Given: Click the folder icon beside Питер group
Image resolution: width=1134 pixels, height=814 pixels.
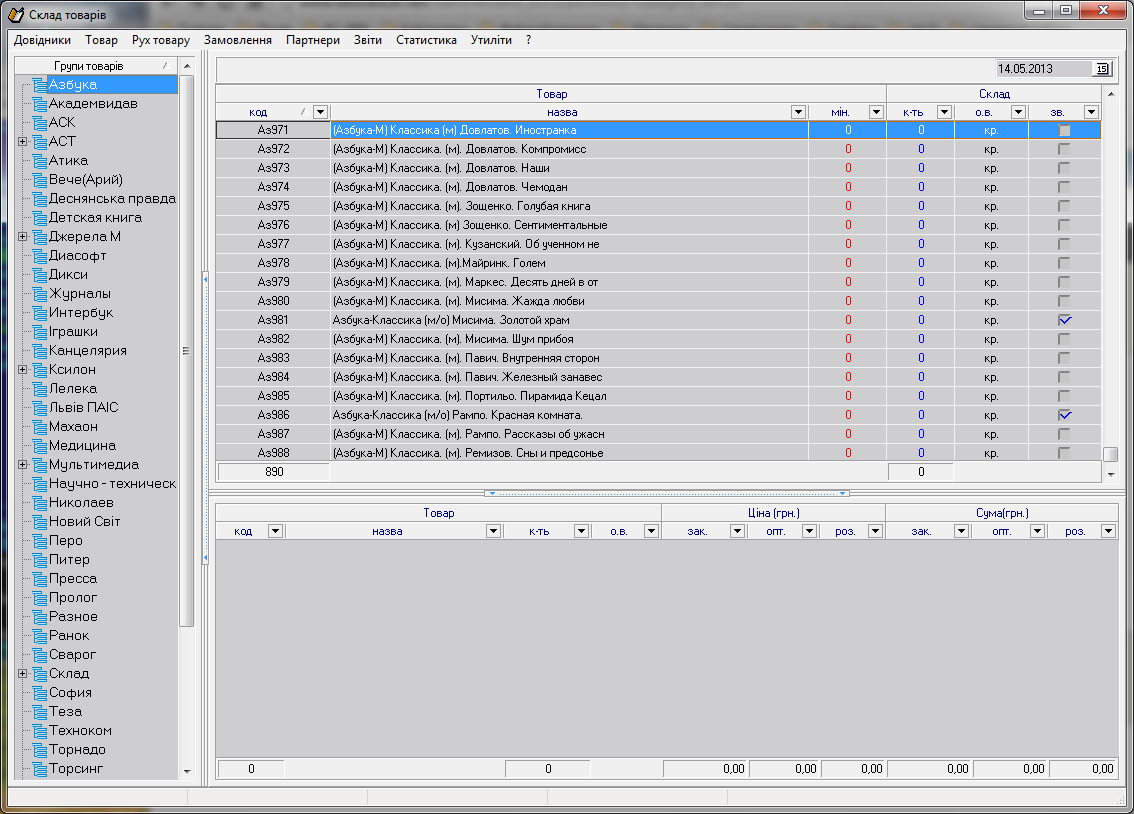Looking at the screenshot, I should 39,560.
